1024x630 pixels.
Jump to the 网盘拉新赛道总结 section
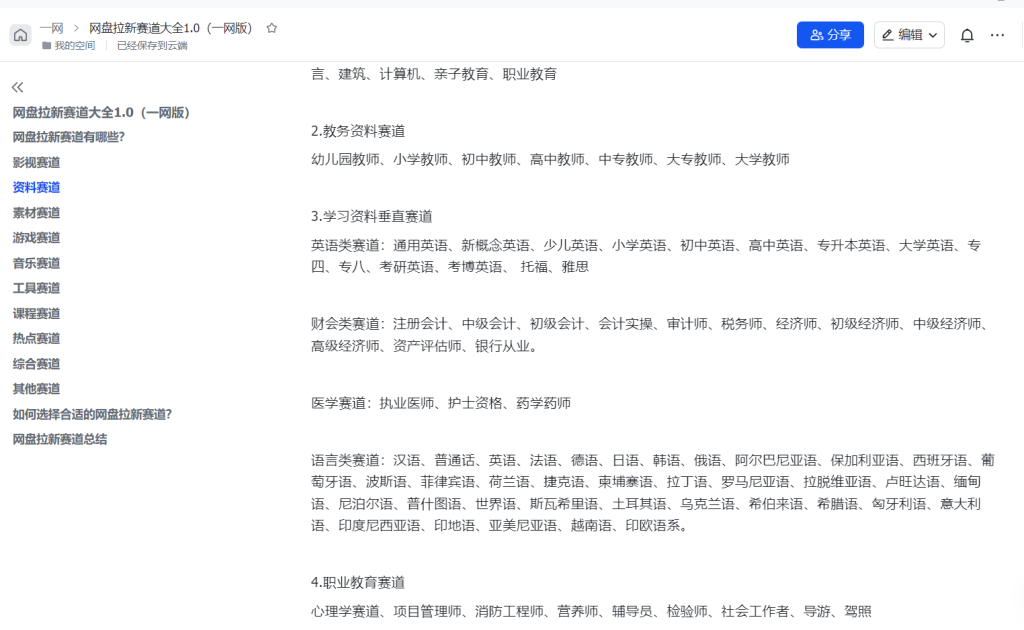[60, 439]
